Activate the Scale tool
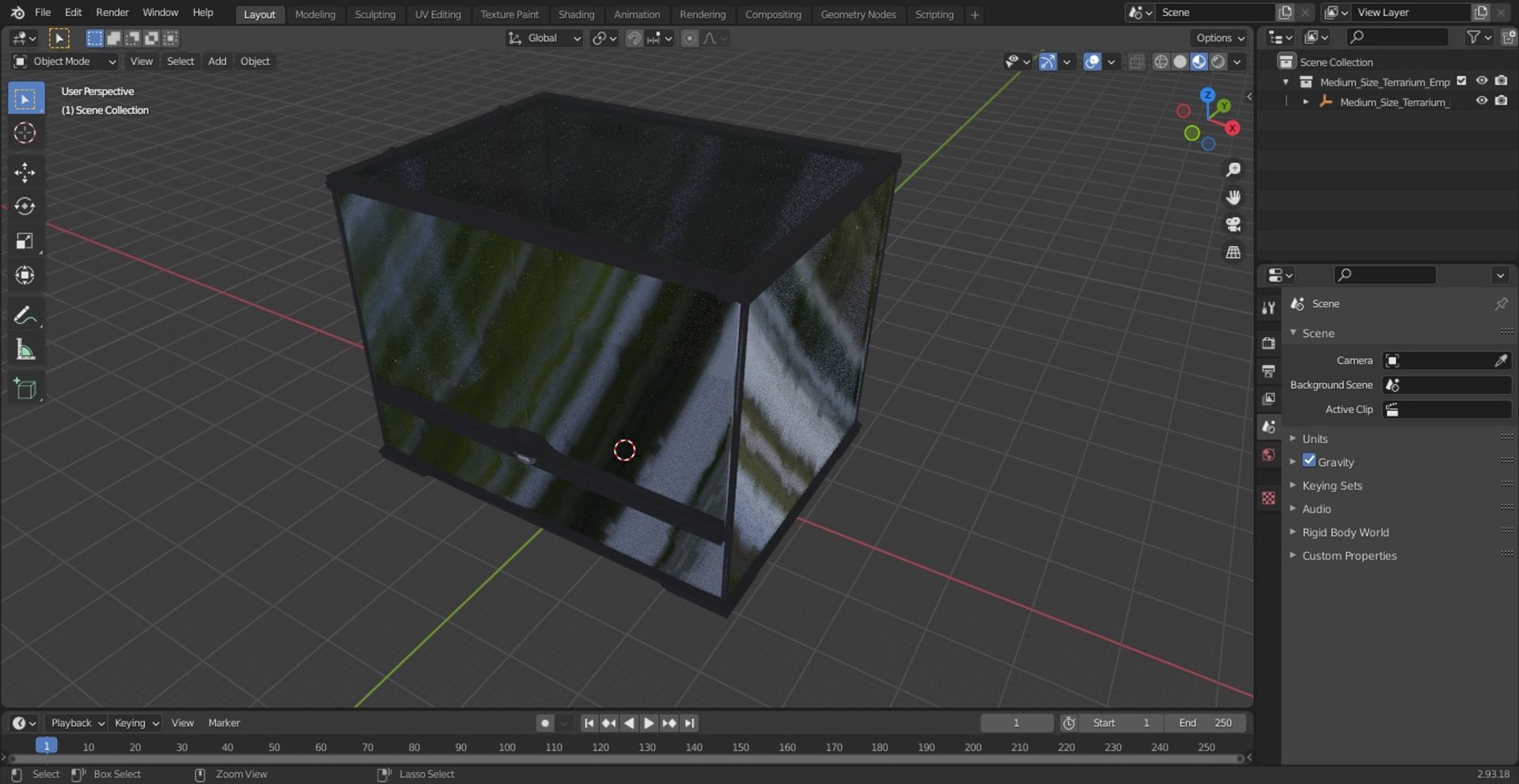This screenshot has height=784, width=1519. pyautogui.click(x=25, y=241)
